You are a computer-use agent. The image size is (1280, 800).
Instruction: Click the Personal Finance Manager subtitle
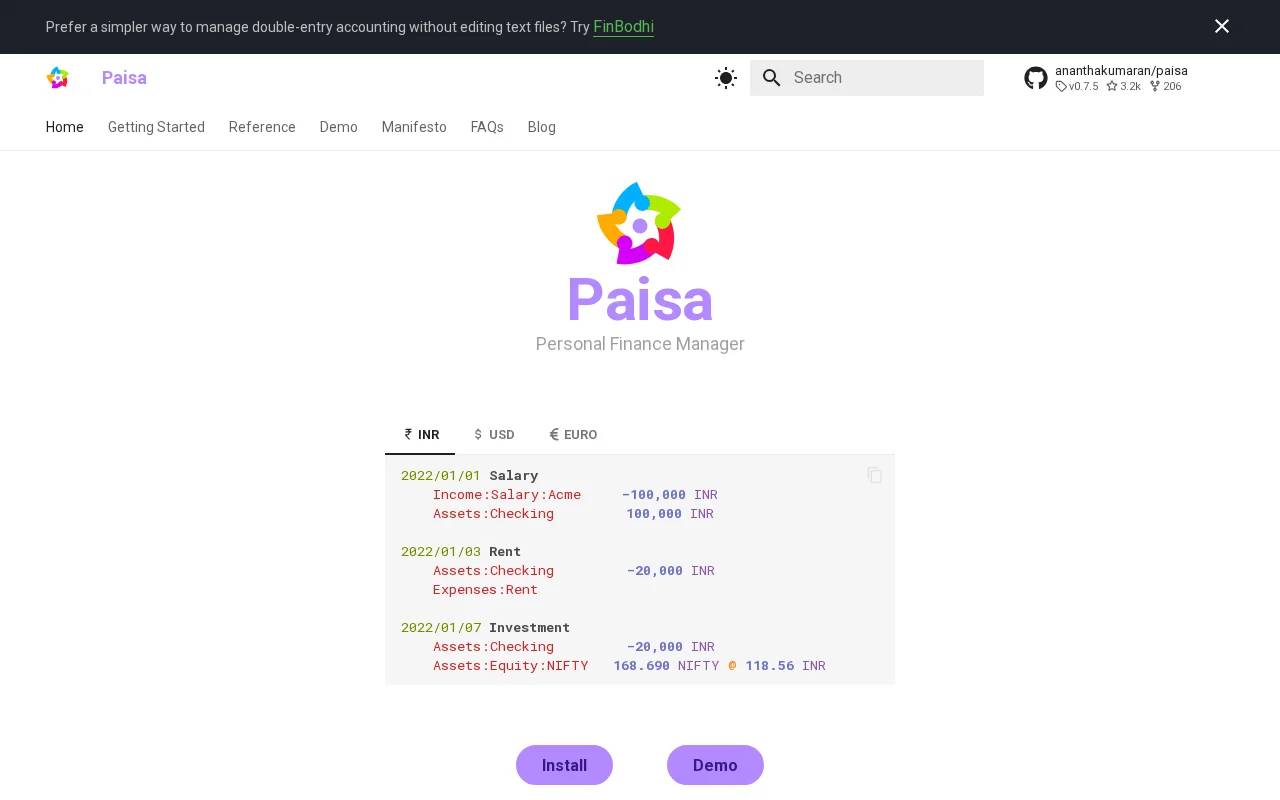pos(640,344)
